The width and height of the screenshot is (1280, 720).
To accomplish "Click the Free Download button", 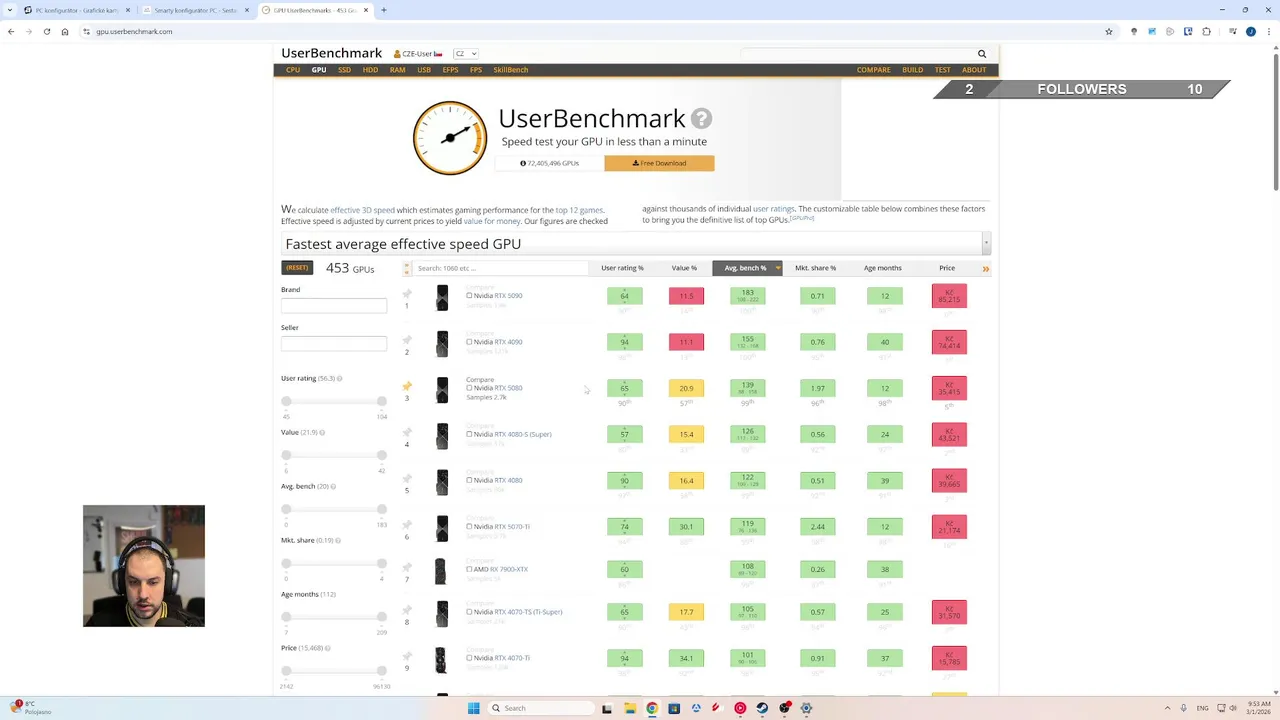I will (x=659, y=163).
